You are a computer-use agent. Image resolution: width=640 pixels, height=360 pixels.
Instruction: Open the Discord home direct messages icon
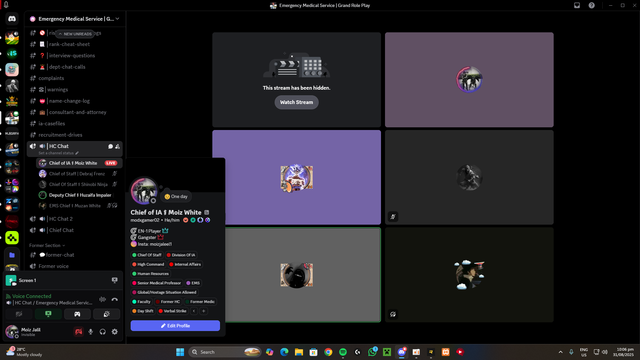[12, 19]
